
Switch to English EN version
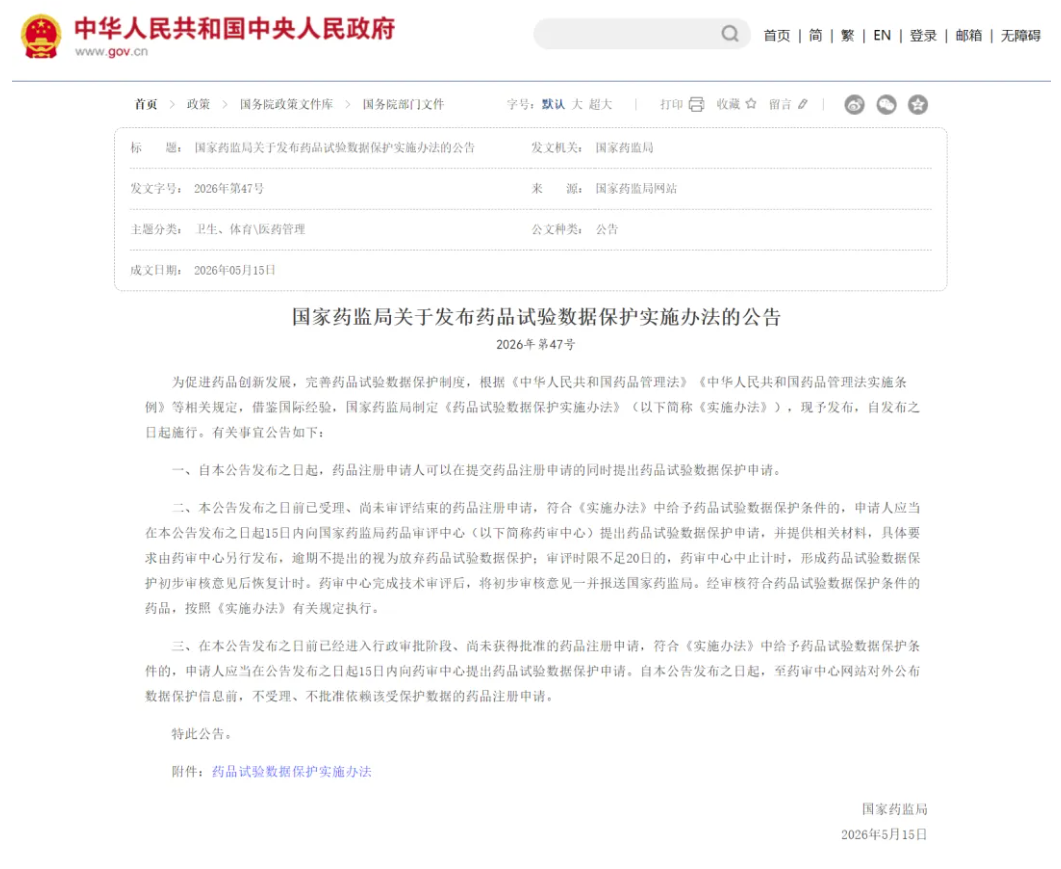point(882,35)
